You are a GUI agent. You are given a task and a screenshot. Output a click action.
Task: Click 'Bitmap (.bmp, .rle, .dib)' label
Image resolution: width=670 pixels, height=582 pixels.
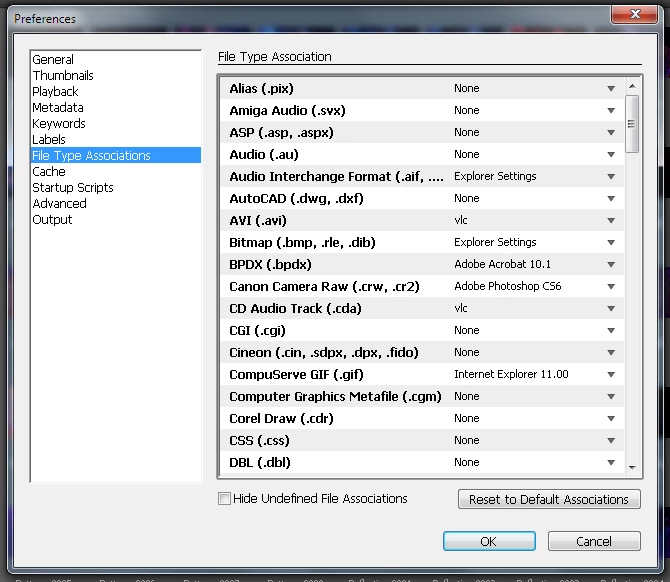coord(302,243)
